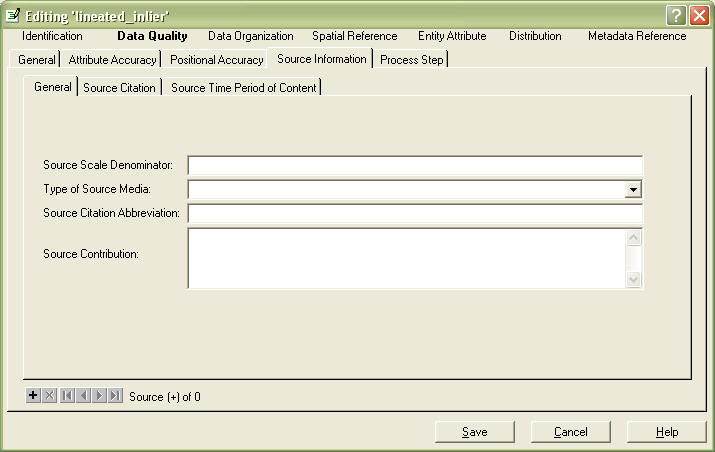Screen dimensions: 715x452
Task: Open the Source Citation tab
Action: pos(119,88)
